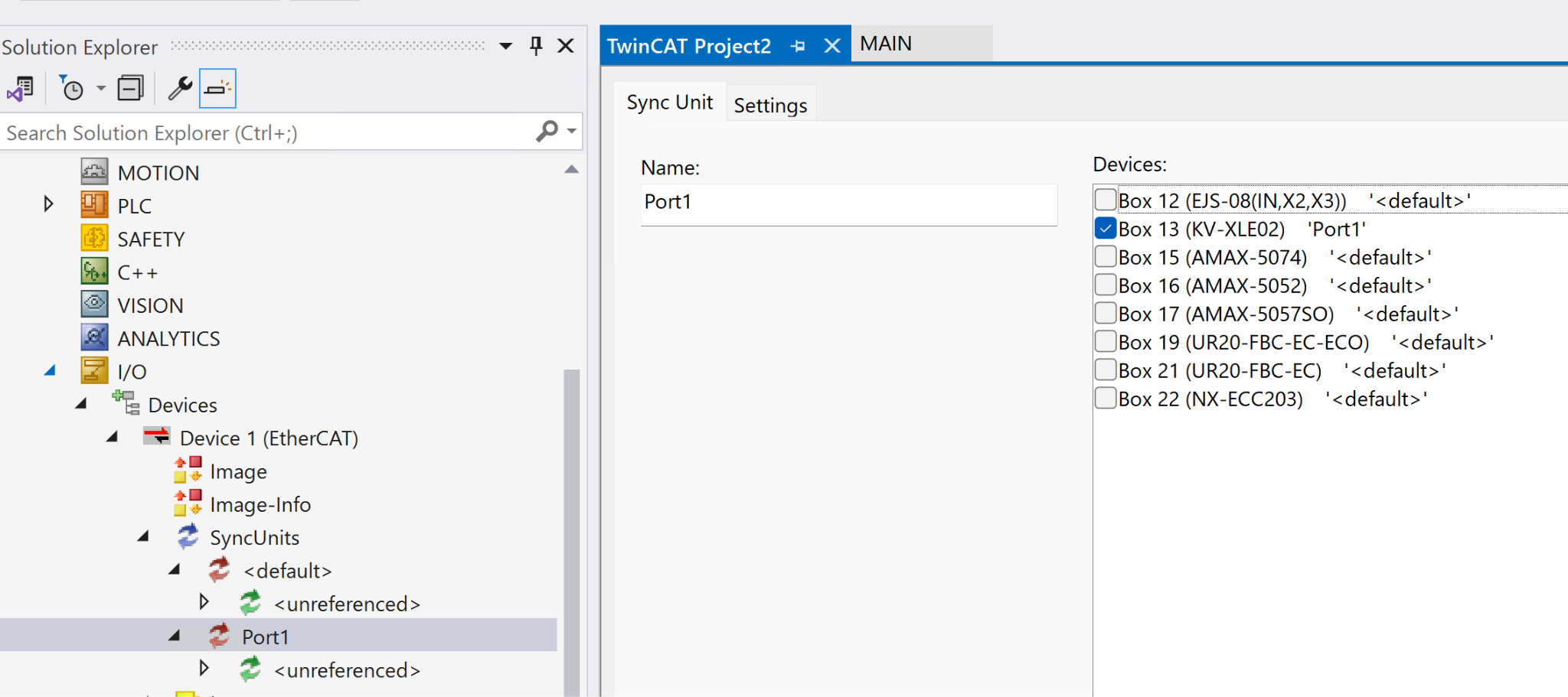1568x697 pixels.
Task: Click the search magnifier icon
Action: tap(547, 132)
